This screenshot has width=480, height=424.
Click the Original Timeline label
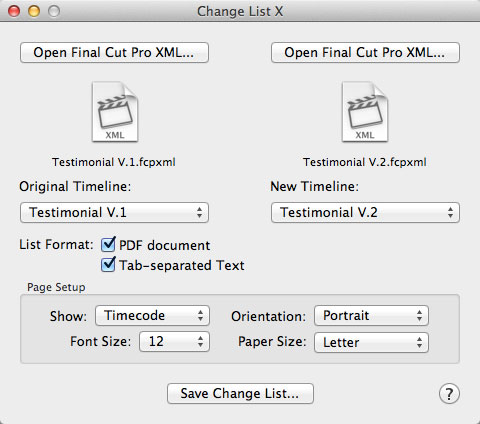pyautogui.click(x=75, y=186)
